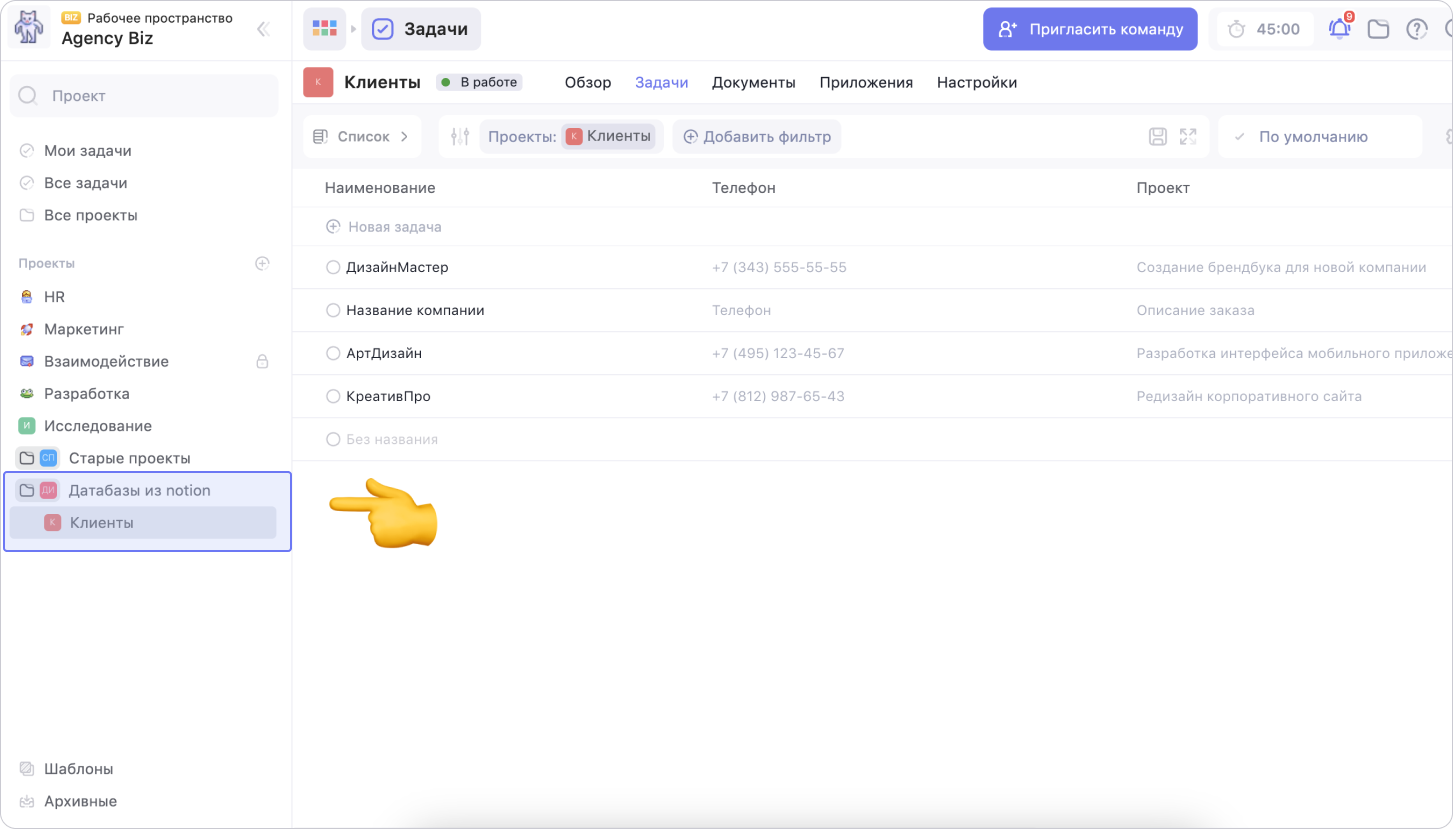Check off the КреативПро task
This screenshot has width=1453, height=829.
333,397
